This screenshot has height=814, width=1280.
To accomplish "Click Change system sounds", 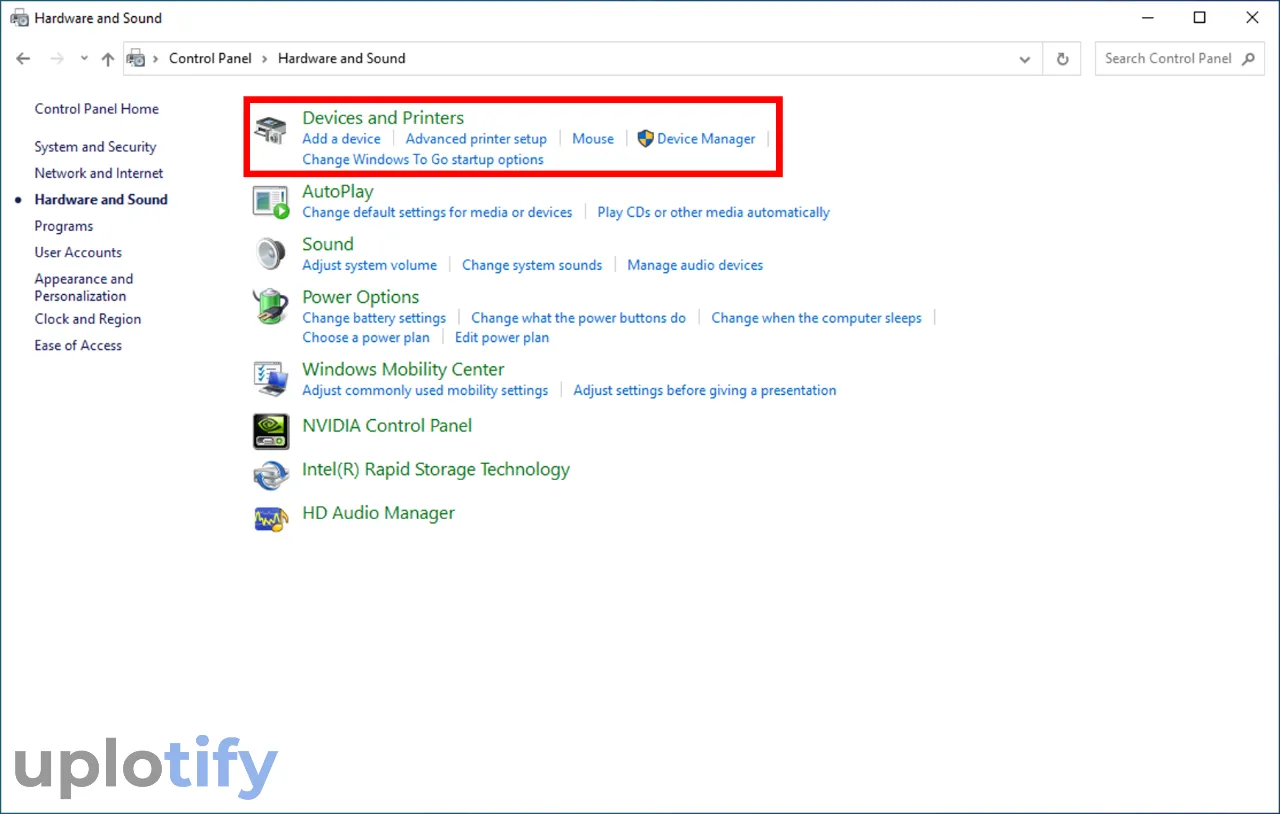I will click(x=532, y=265).
